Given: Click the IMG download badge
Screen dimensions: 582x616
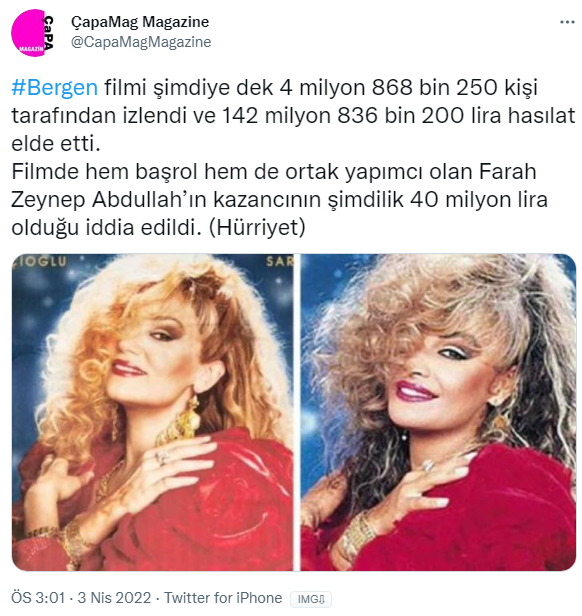Looking at the screenshot, I should (310, 599).
